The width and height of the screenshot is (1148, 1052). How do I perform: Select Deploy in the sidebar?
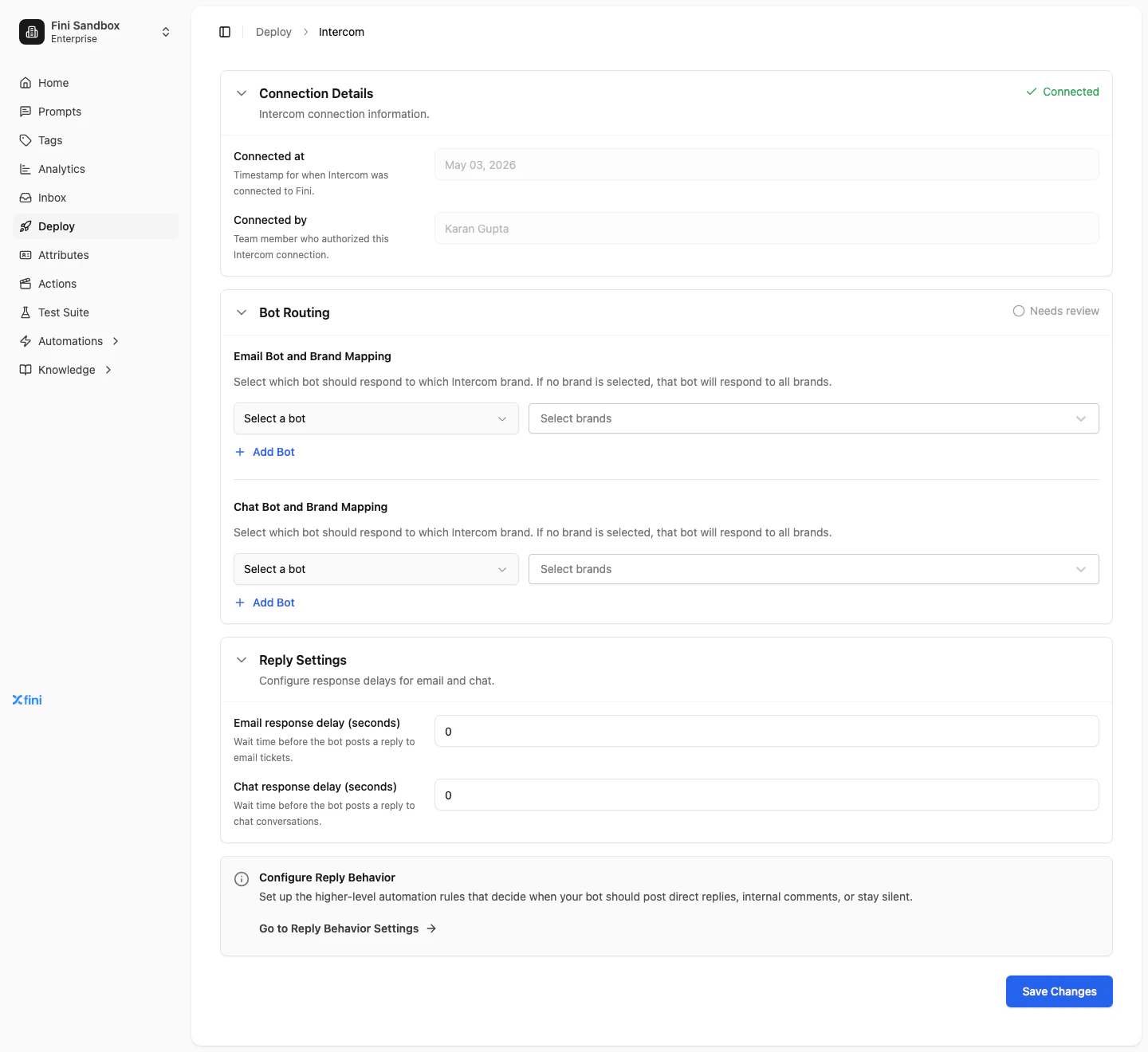96,226
